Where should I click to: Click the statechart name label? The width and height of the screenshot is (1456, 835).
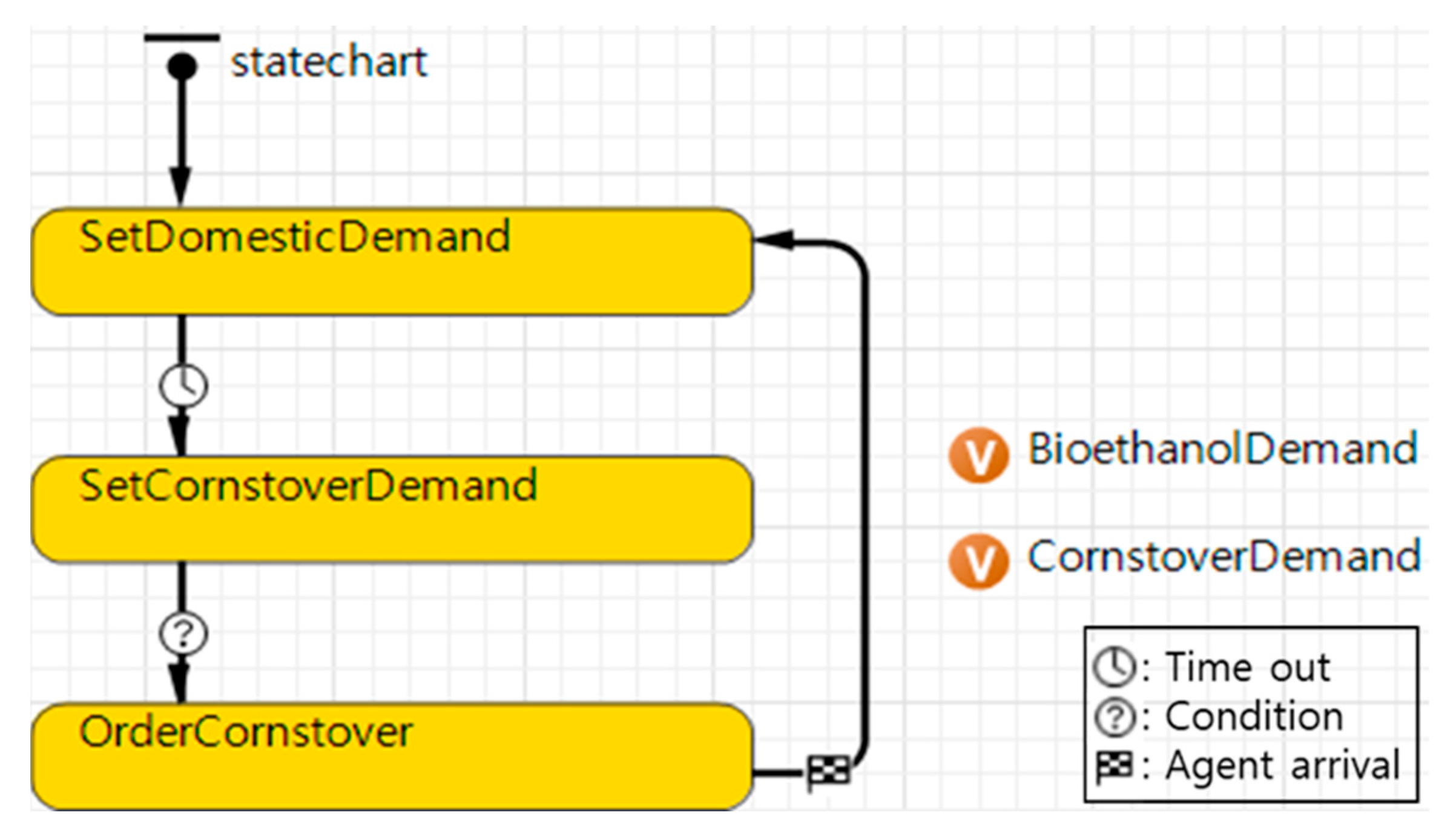[329, 62]
